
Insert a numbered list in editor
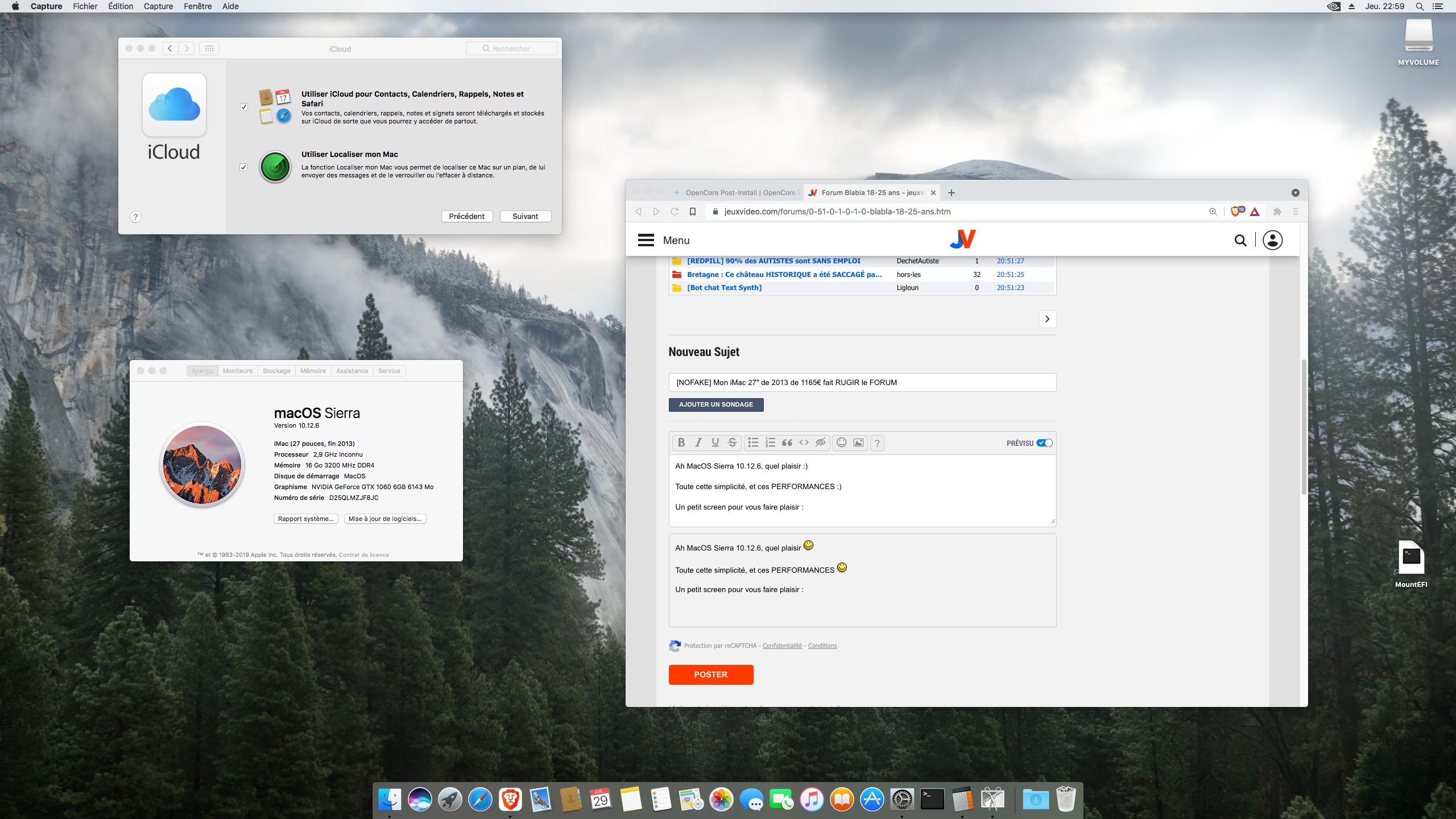[770, 442]
